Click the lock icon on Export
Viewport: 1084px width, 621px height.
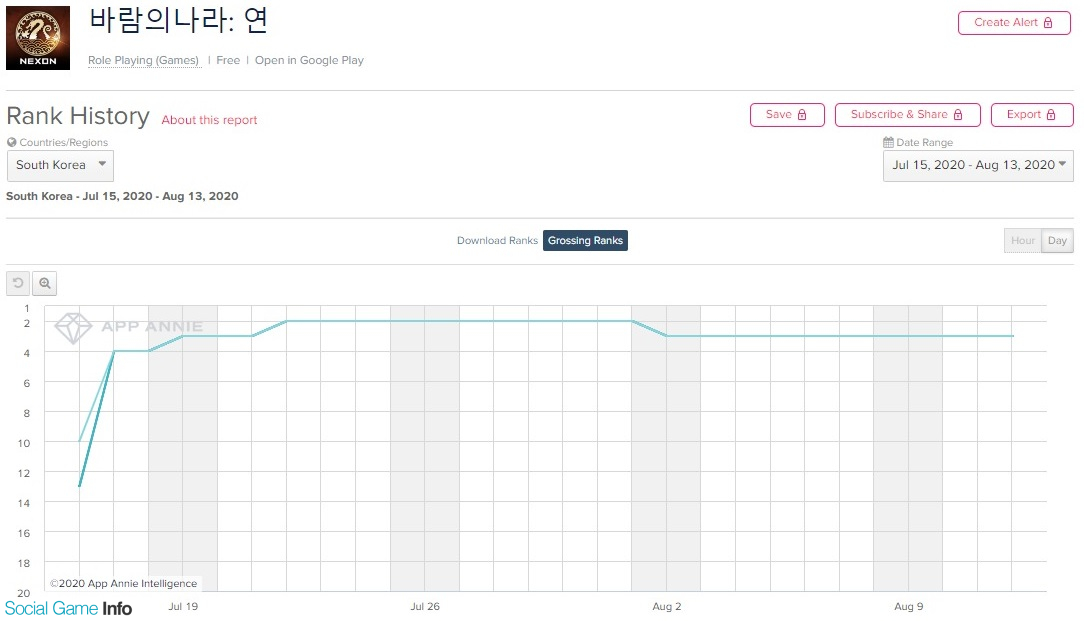coord(1051,115)
